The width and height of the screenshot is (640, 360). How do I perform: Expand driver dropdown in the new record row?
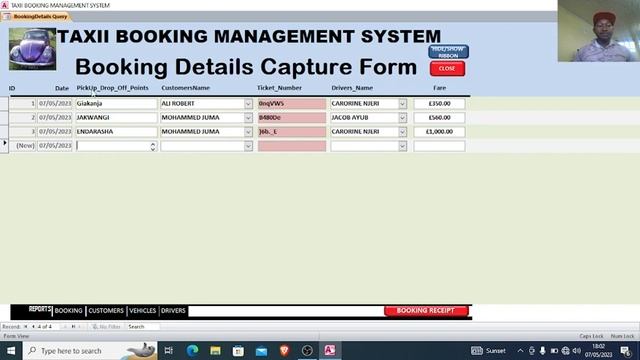pyautogui.click(x=402, y=146)
